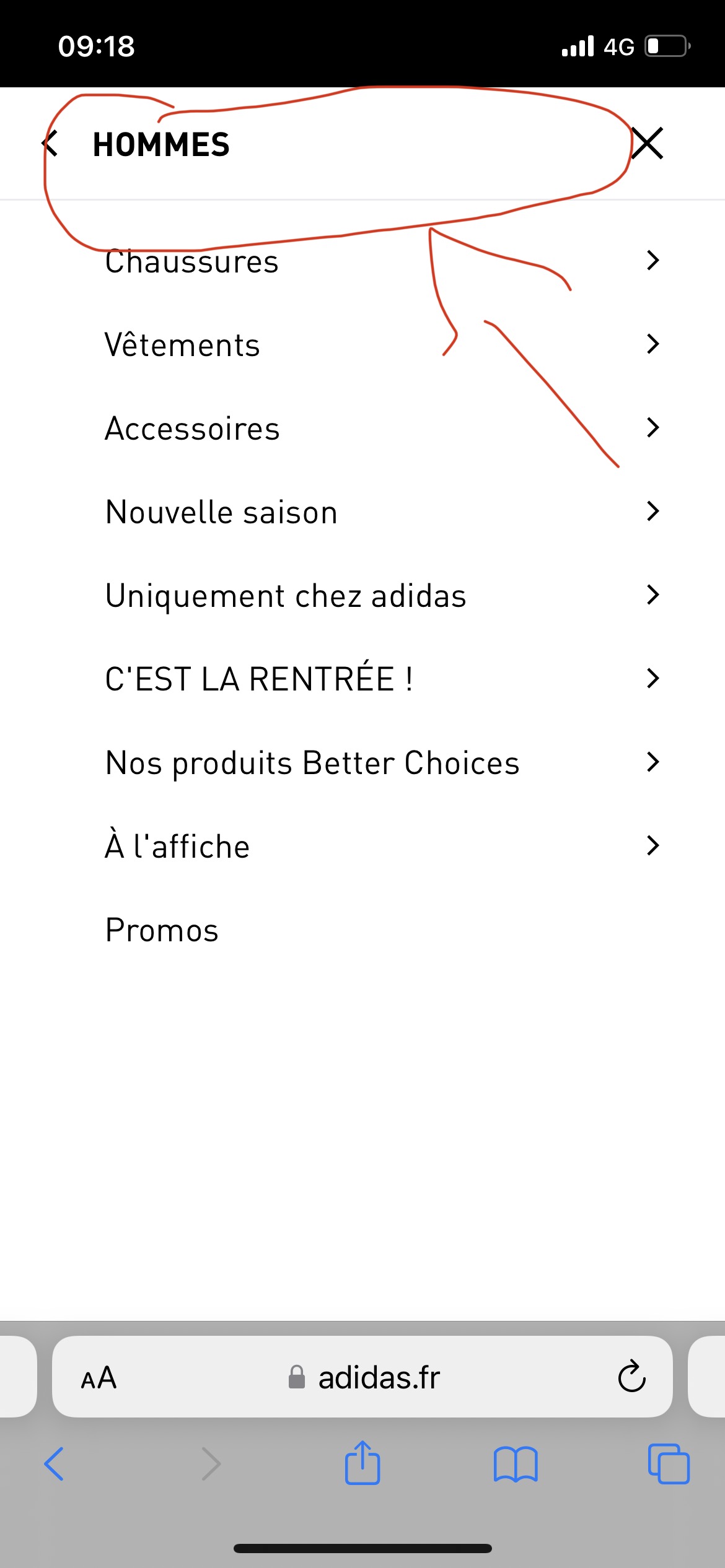The width and height of the screenshot is (725, 1568).
Task: Open Uniquement chez adidas category
Action: (x=286, y=596)
